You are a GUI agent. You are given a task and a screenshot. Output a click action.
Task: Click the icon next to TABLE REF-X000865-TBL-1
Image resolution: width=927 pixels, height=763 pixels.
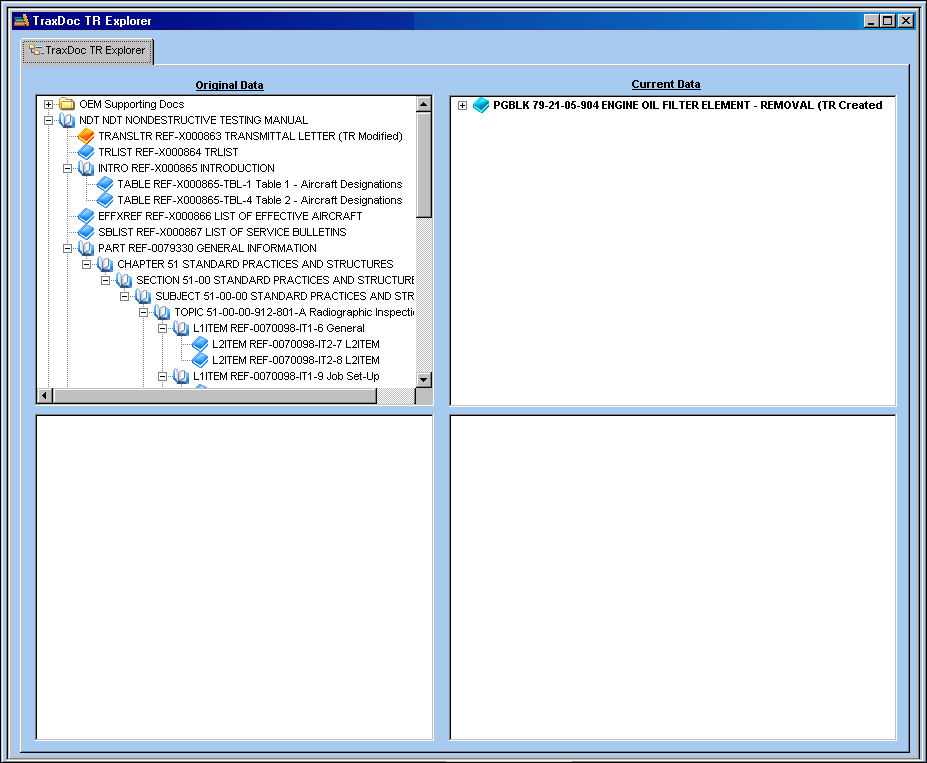point(105,184)
